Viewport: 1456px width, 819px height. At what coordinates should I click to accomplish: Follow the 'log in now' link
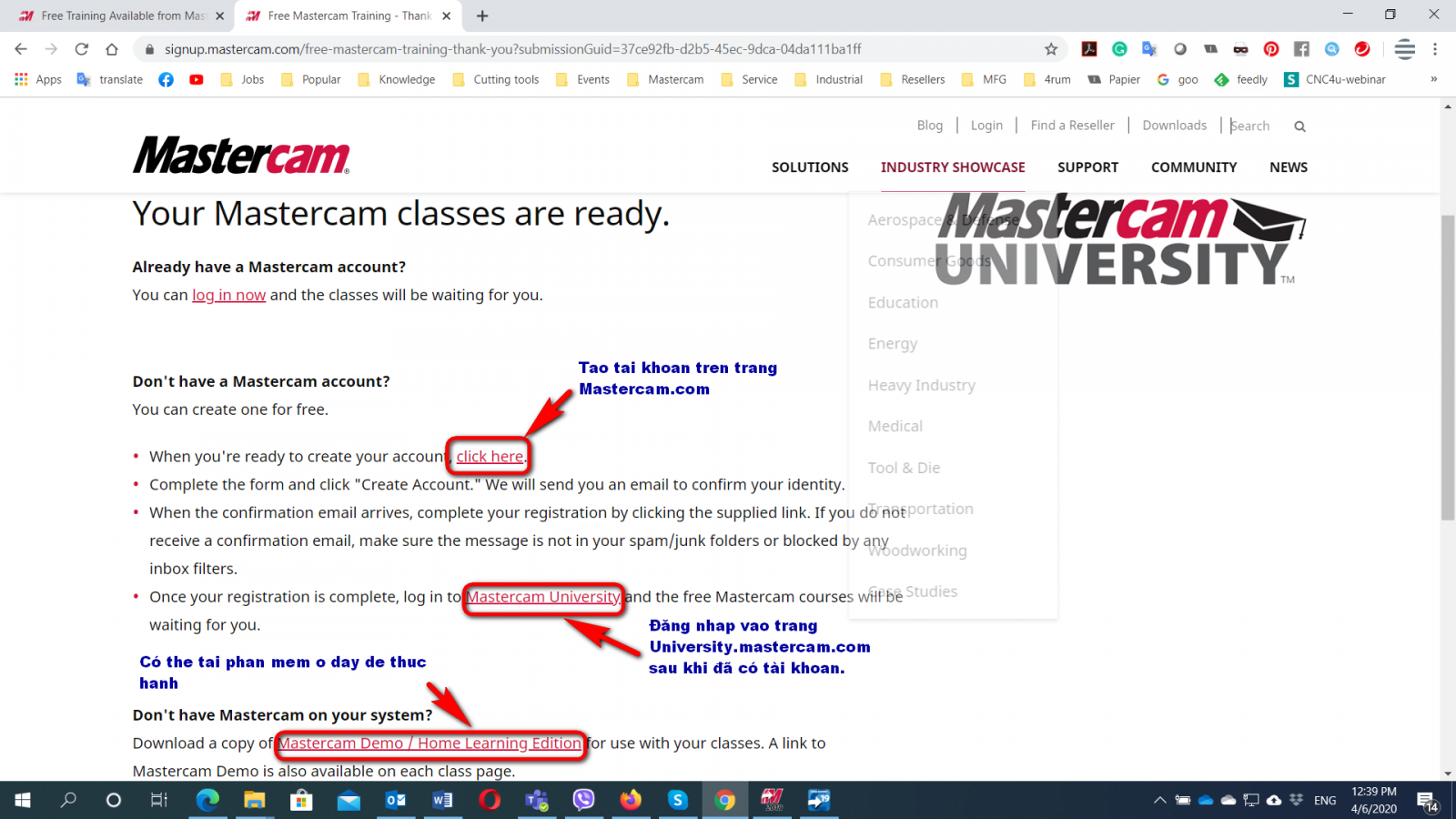[x=228, y=295]
